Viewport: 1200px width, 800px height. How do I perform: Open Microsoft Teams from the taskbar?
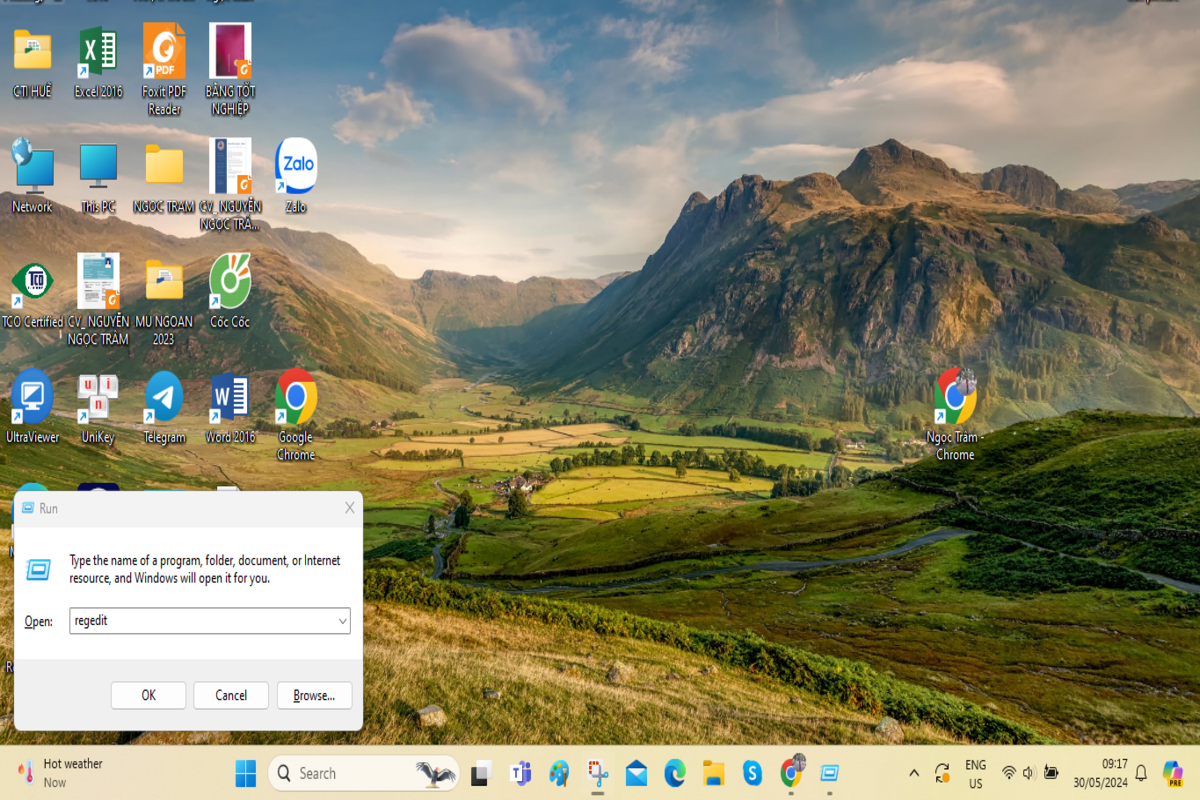[520, 773]
